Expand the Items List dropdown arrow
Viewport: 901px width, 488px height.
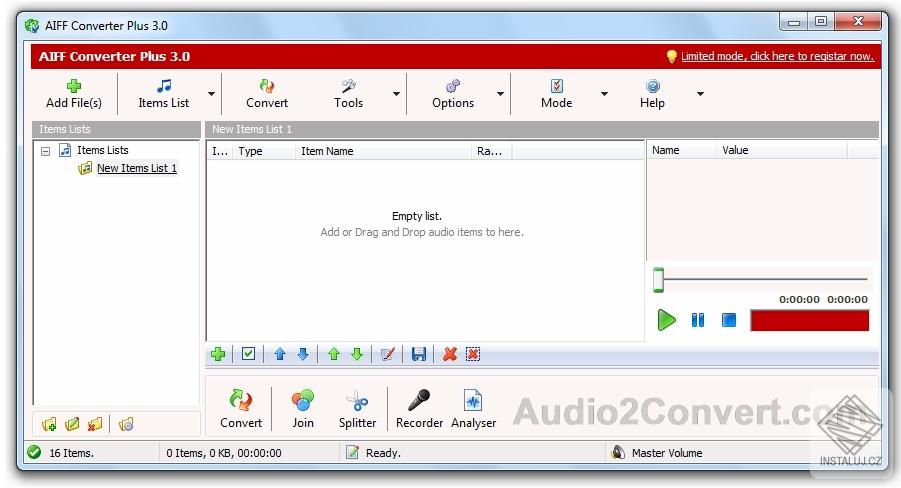(211, 94)
